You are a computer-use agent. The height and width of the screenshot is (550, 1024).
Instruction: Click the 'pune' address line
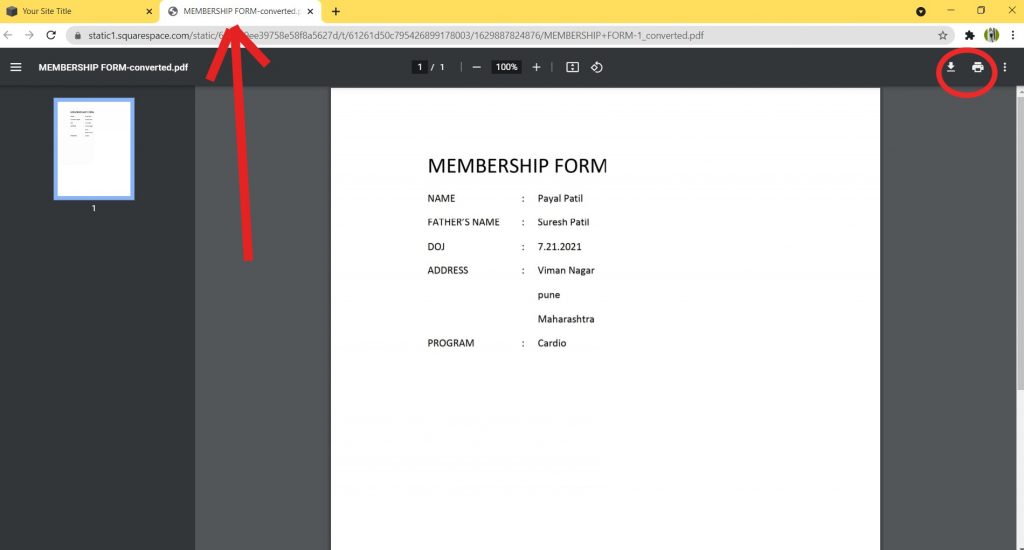click(x=549, y=295)
